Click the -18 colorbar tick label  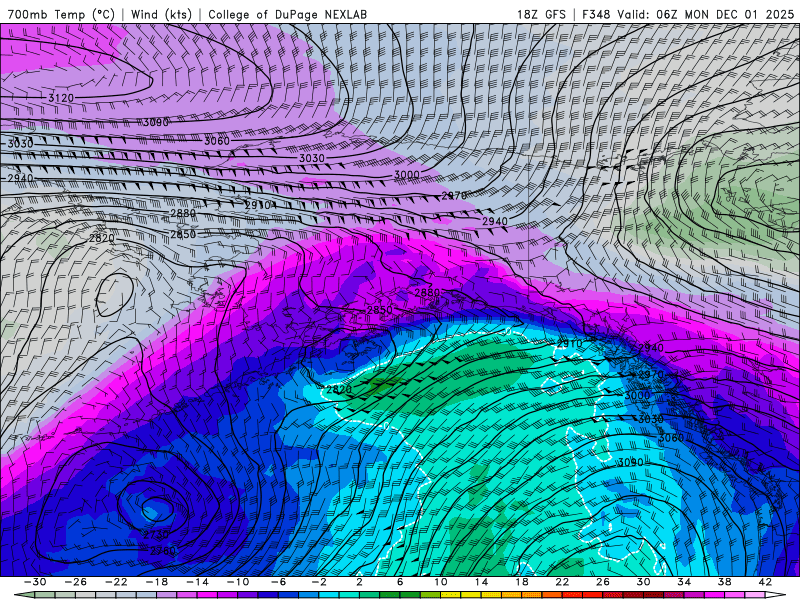click(157, 582)
